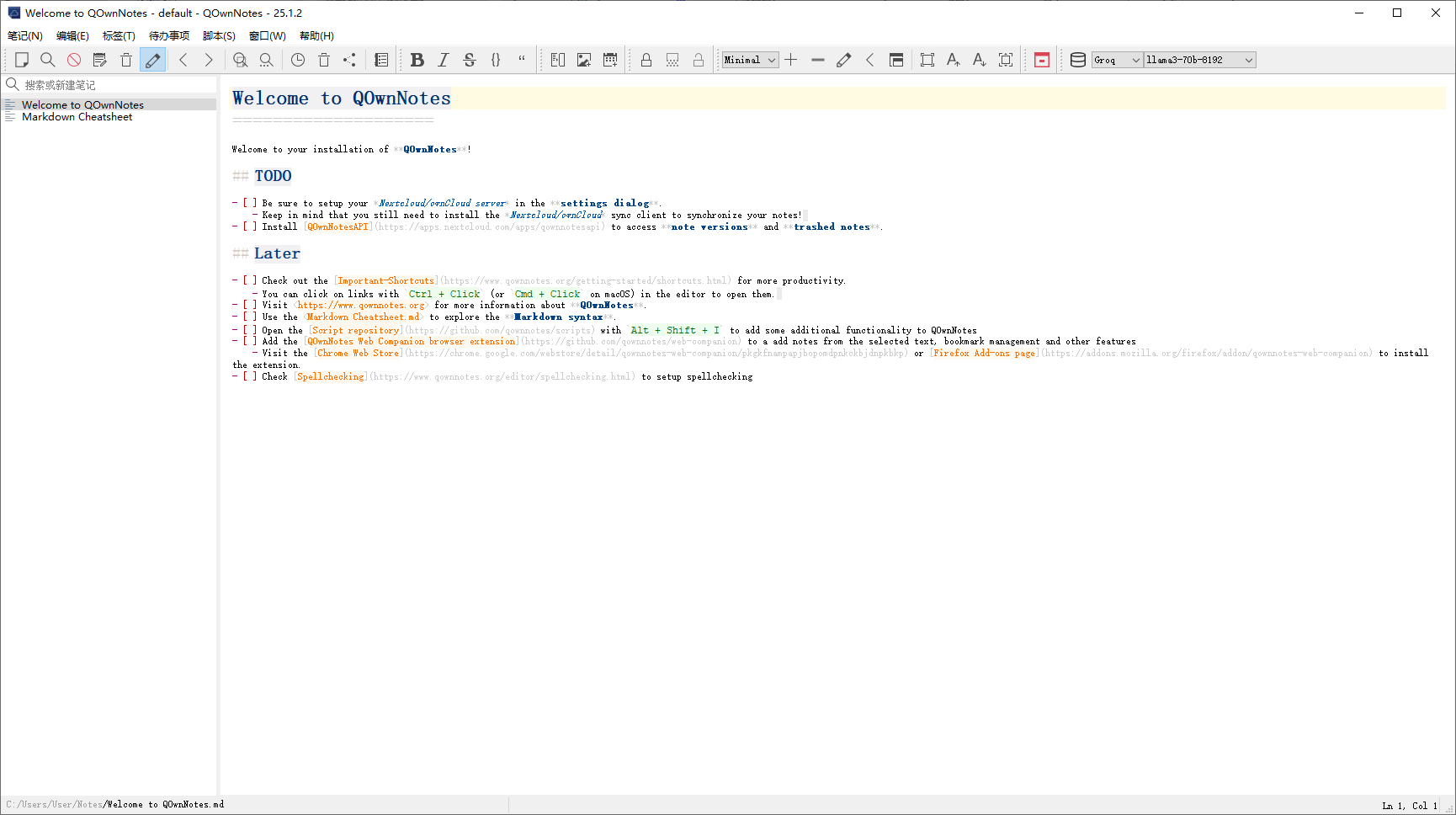
Task: Click the bold formatting icon
Action: pyautogui.click(x=417, y=60)
